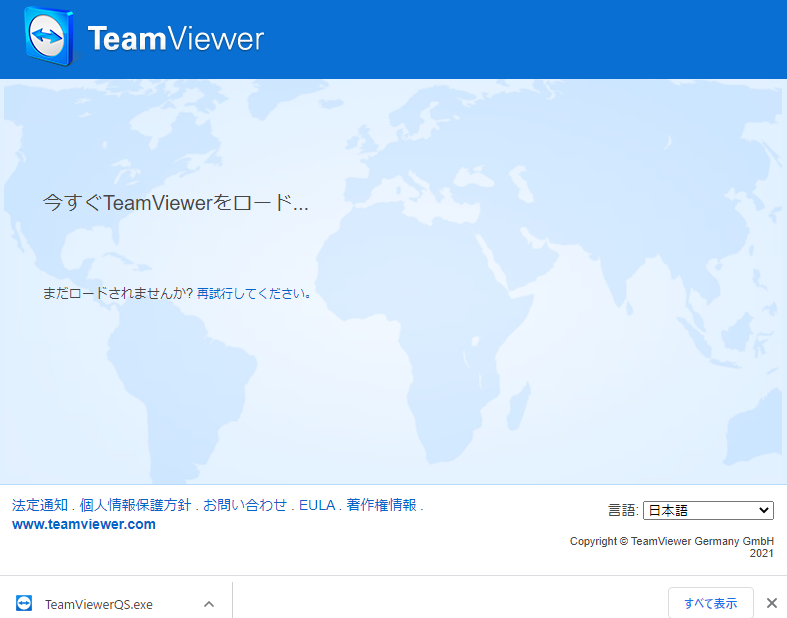Visit the www.teamviewer.com link

click(x=84, y=524)
